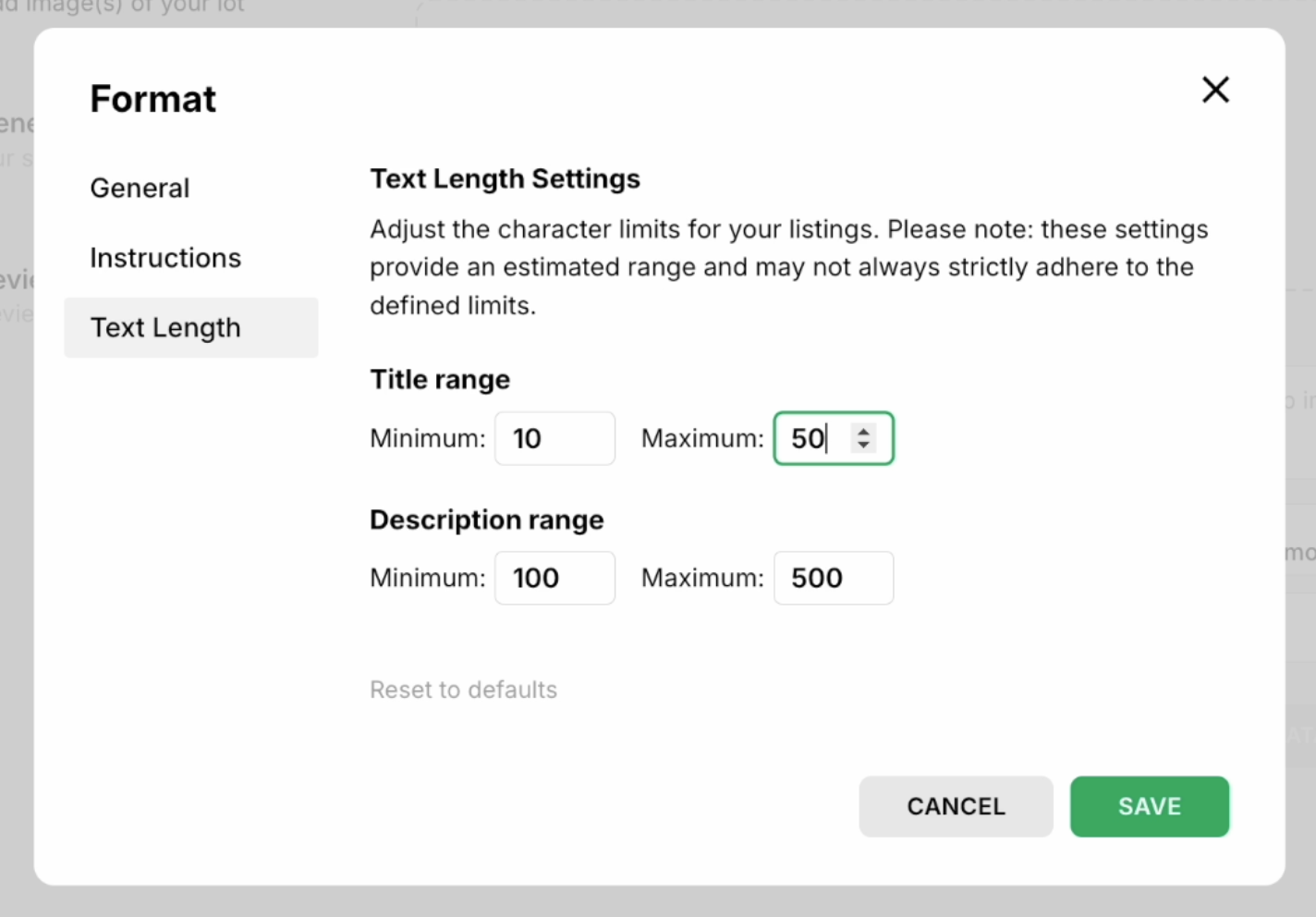Close the Format dialog with the X icon
This screenshot has height=917, width=1316.
click(1215, 90)
